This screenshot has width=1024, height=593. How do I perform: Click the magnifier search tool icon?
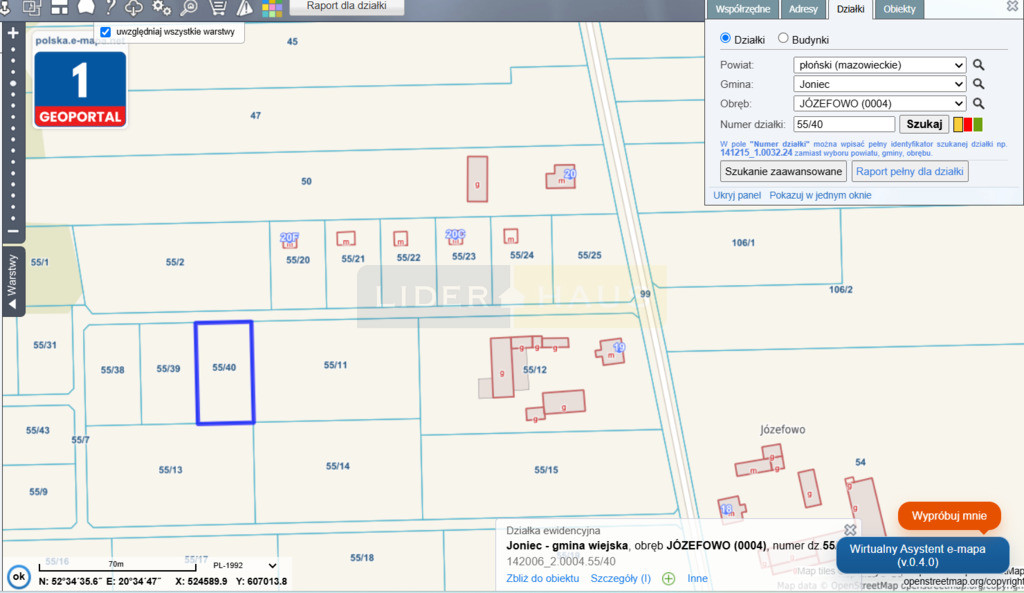point(189,7)
